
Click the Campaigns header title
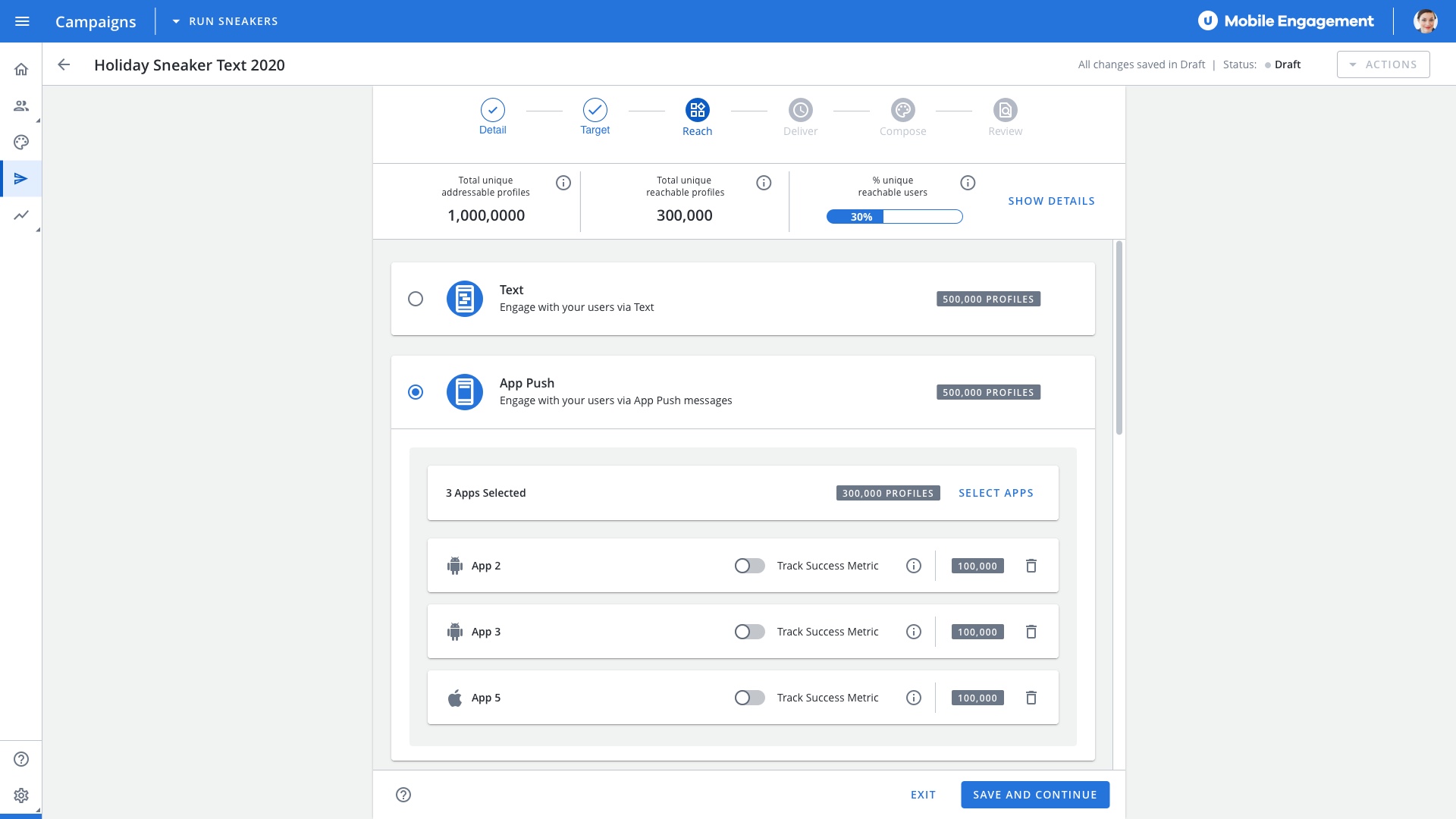[x=96, y=21]
